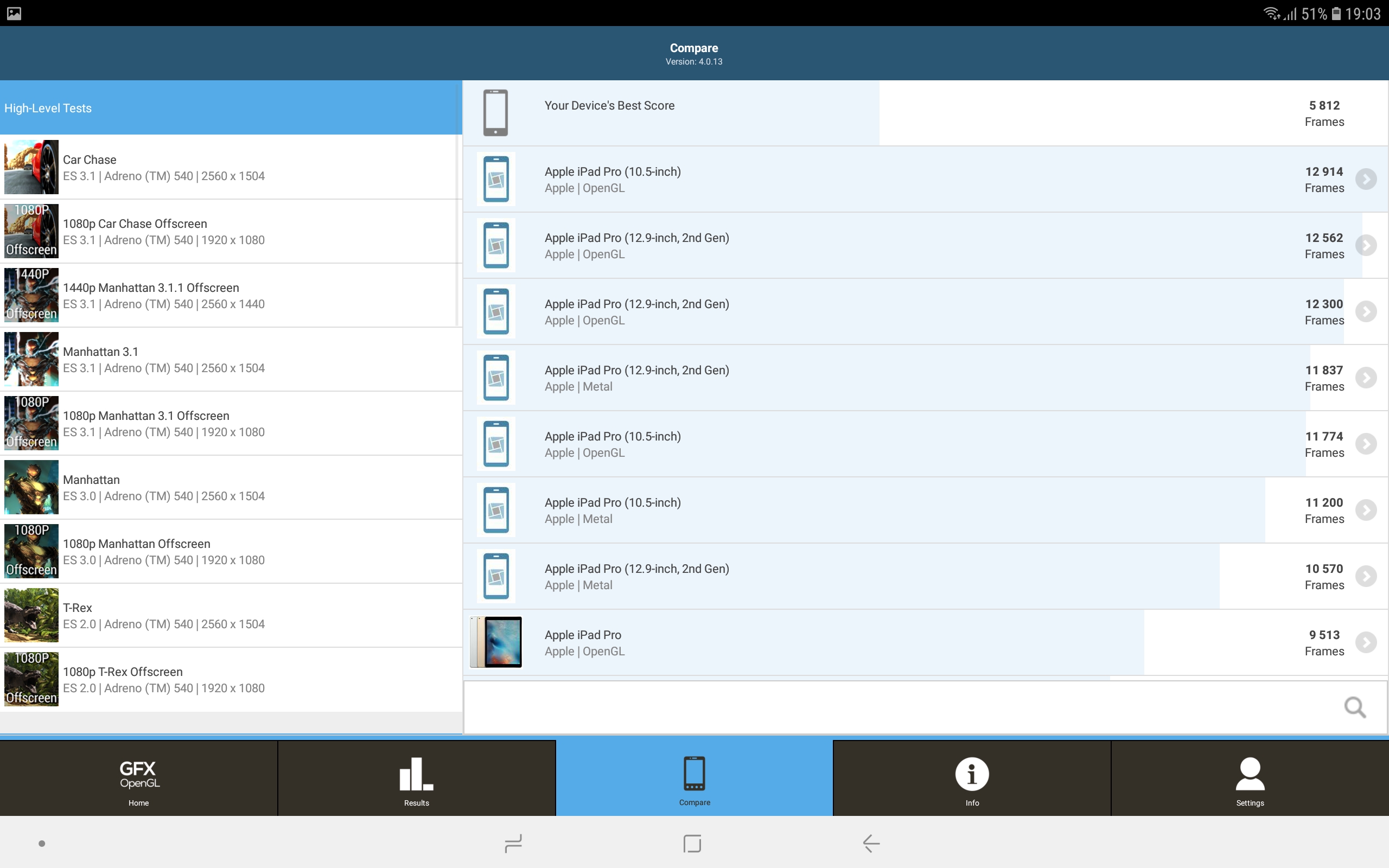
Task: Tap the Android back navigation arrow
Action: [x=871, y=843]
